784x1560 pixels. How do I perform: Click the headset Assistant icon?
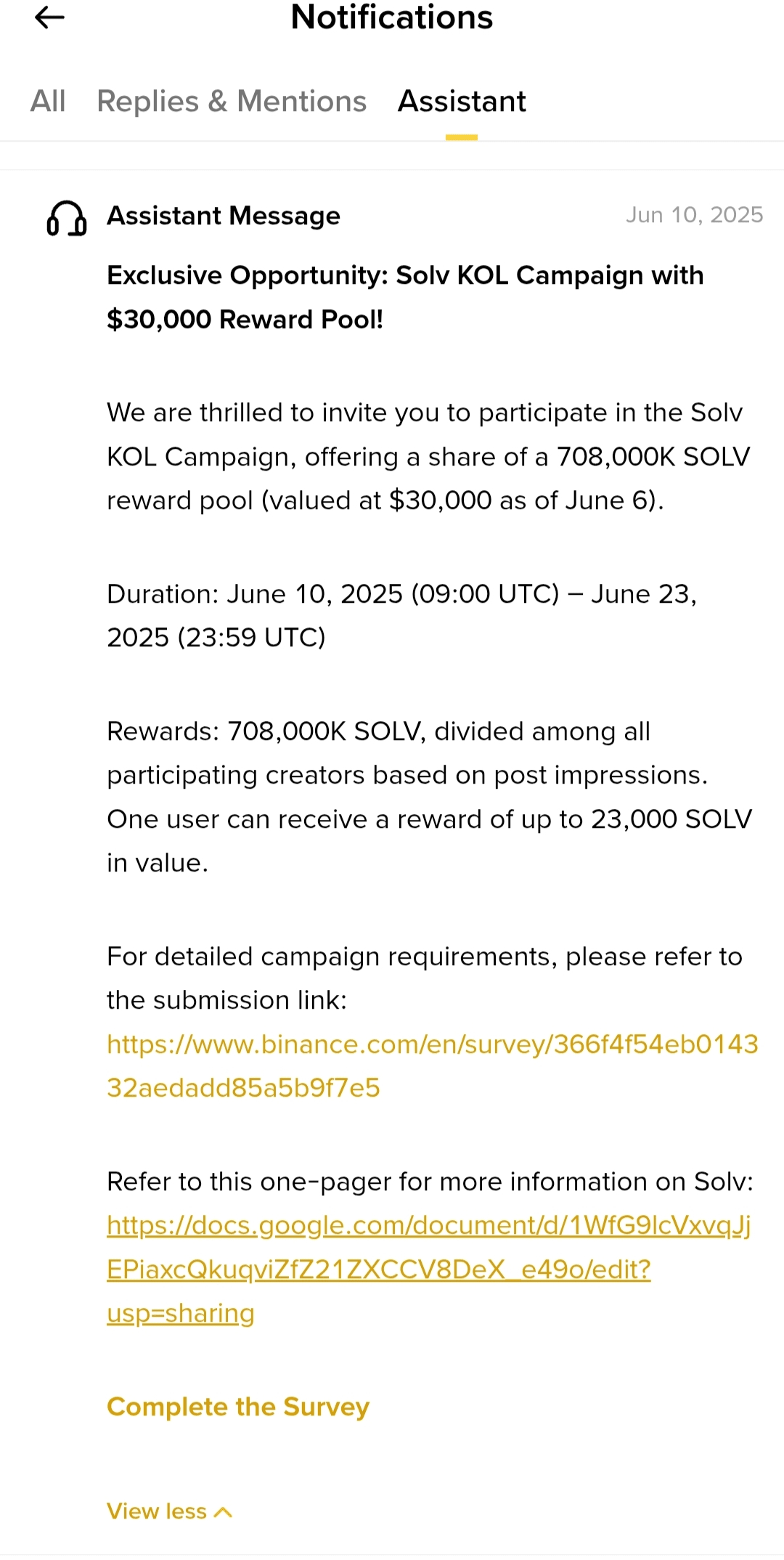(67, 218)
